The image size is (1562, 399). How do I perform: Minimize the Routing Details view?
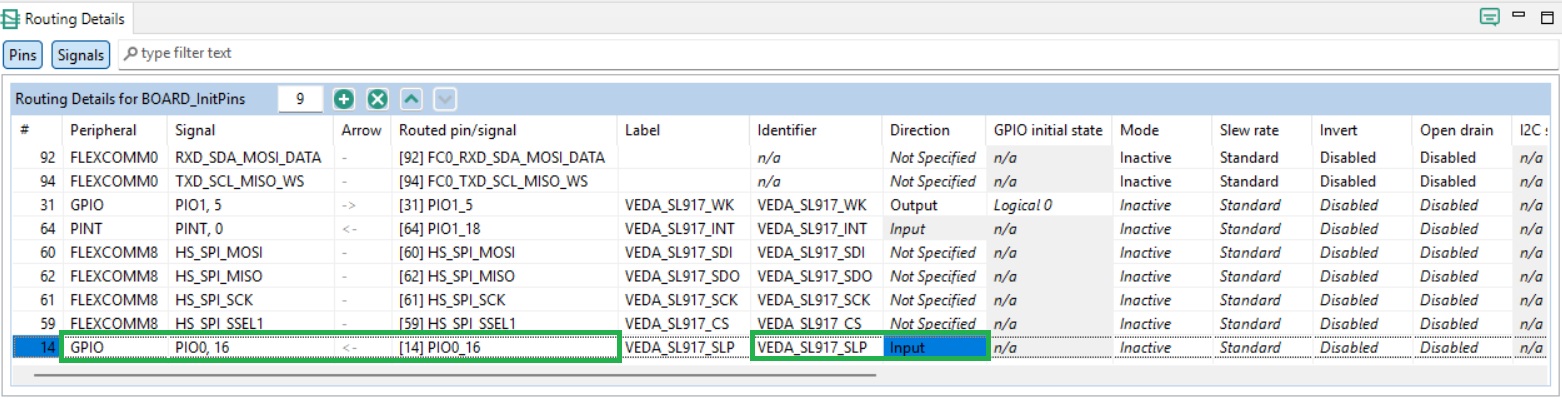(1519, 16)
